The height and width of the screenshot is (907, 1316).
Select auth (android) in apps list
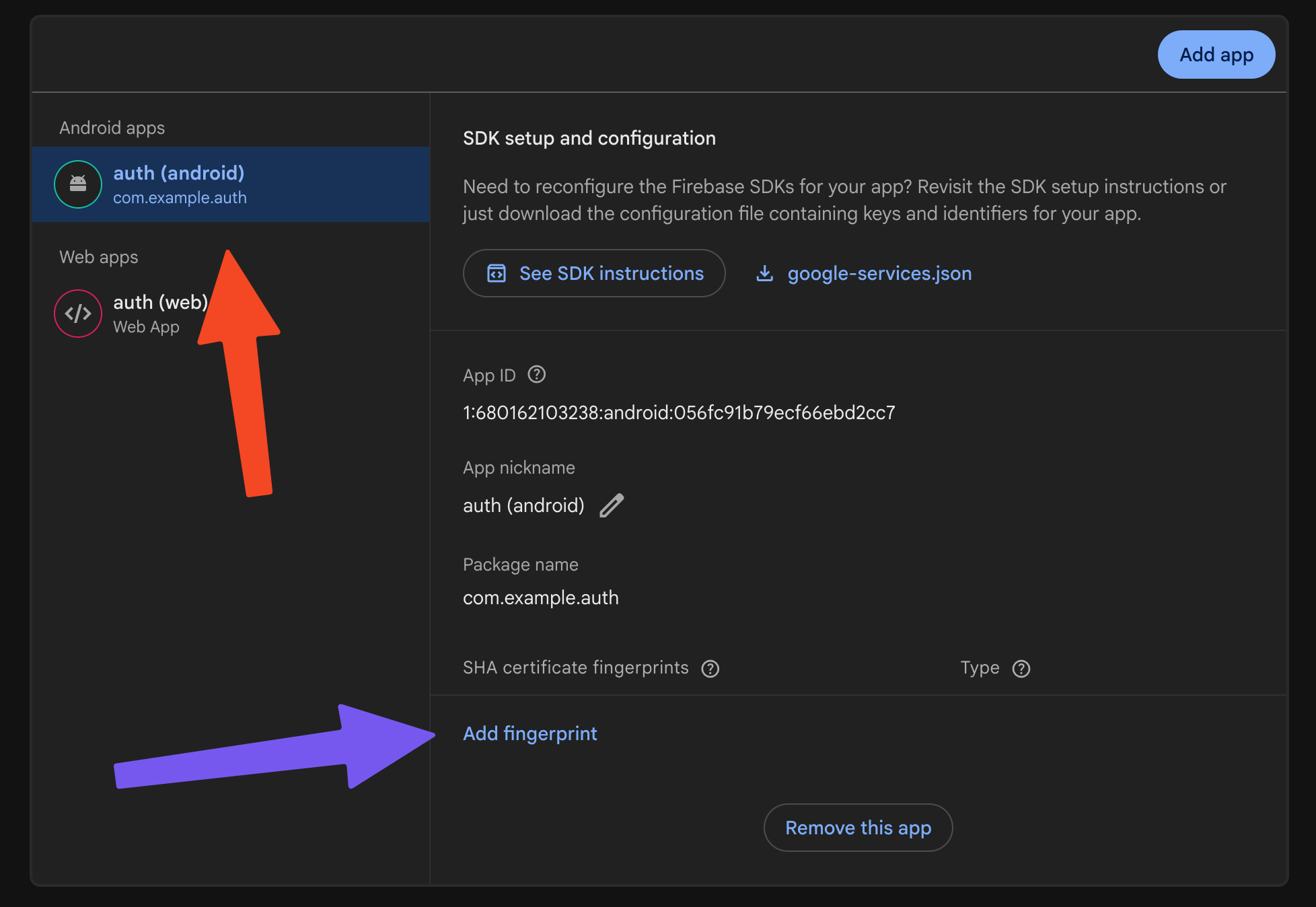179,173
